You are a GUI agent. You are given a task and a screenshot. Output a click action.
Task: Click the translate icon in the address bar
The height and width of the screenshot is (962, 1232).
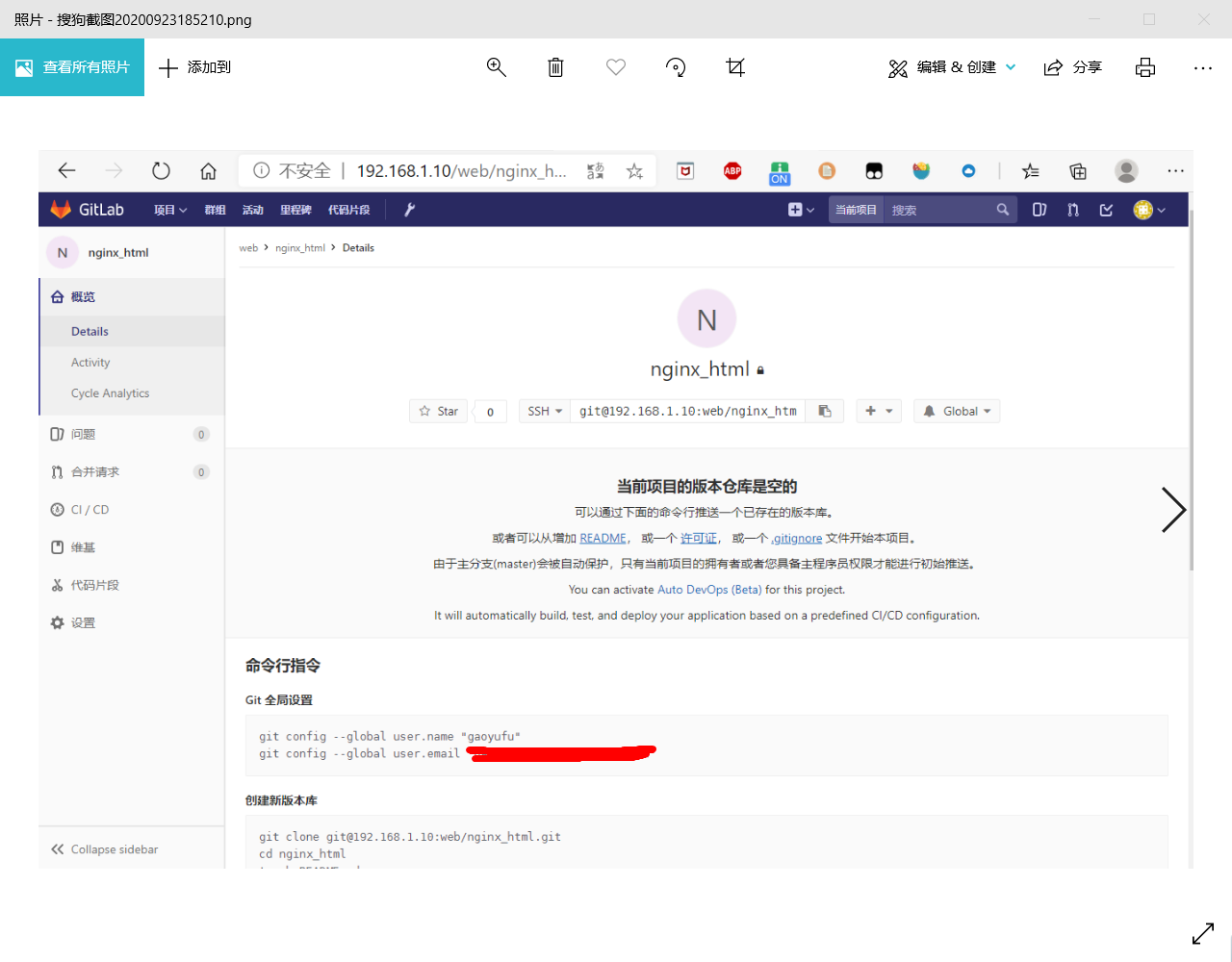pos(596,171)
